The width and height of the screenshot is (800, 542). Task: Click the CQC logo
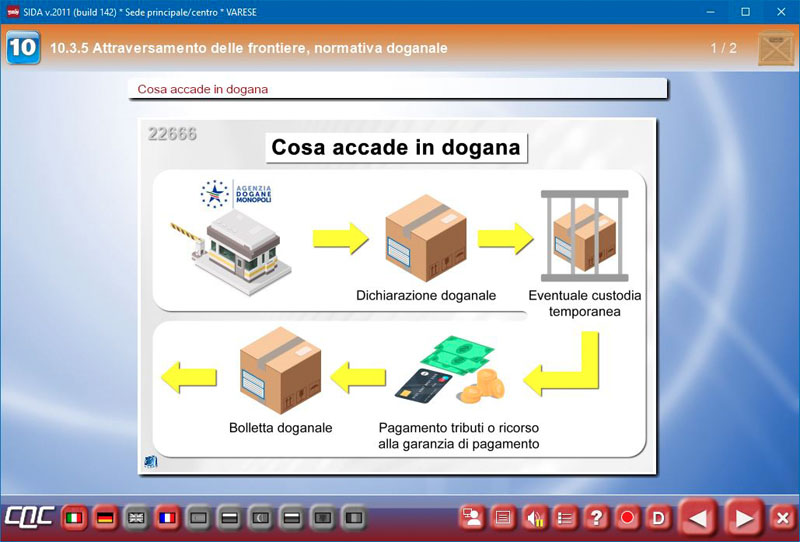coord(30,518)
